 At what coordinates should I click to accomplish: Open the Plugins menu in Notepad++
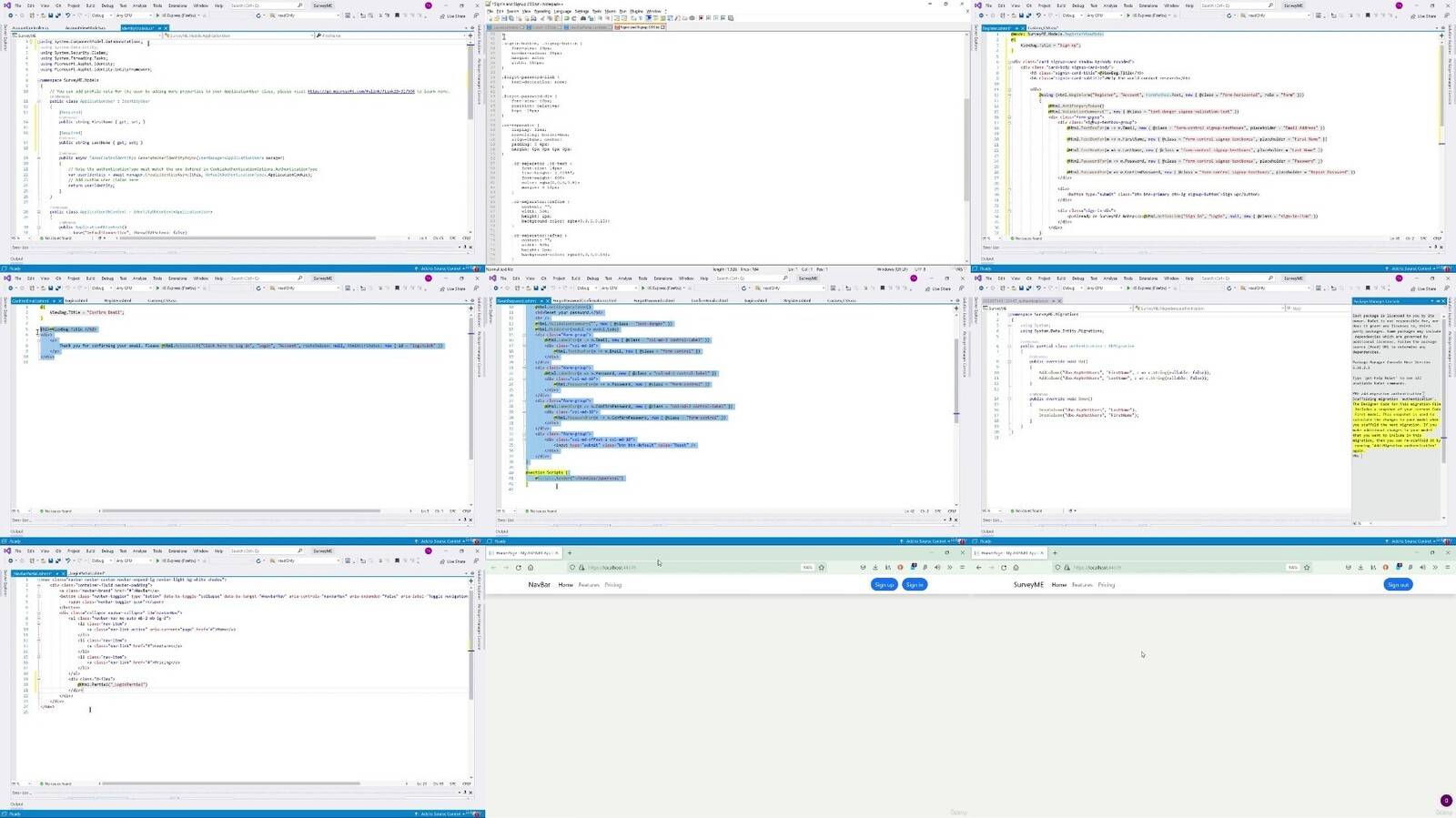tap(636, 11)
